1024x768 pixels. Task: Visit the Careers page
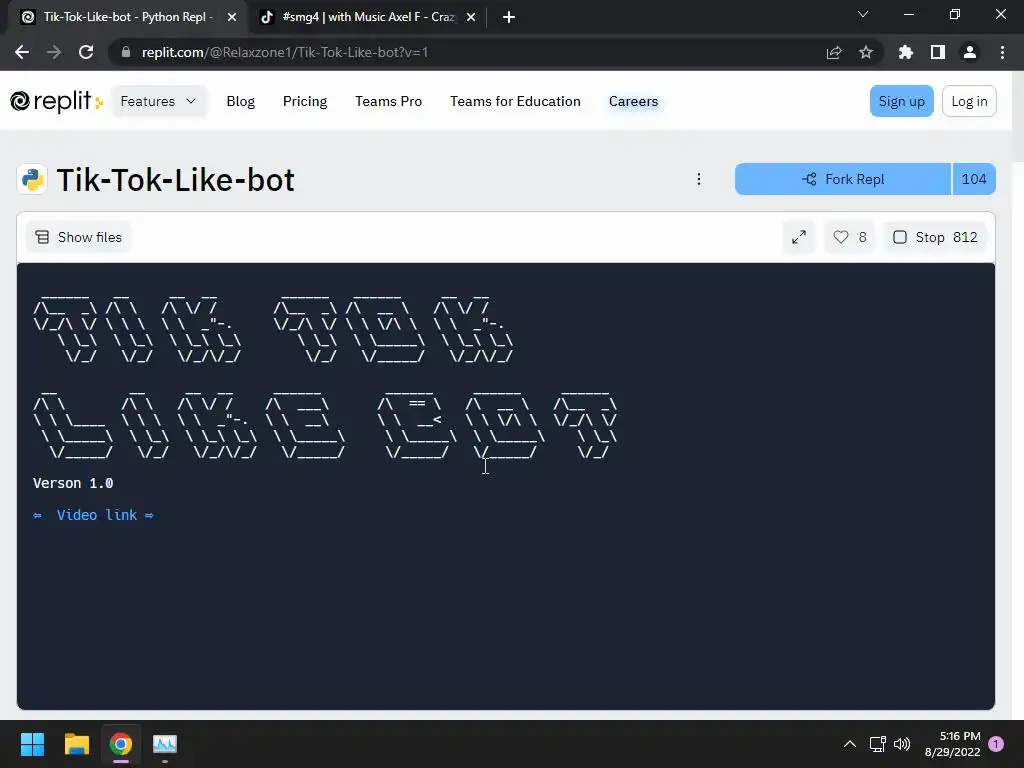point(633,101)
